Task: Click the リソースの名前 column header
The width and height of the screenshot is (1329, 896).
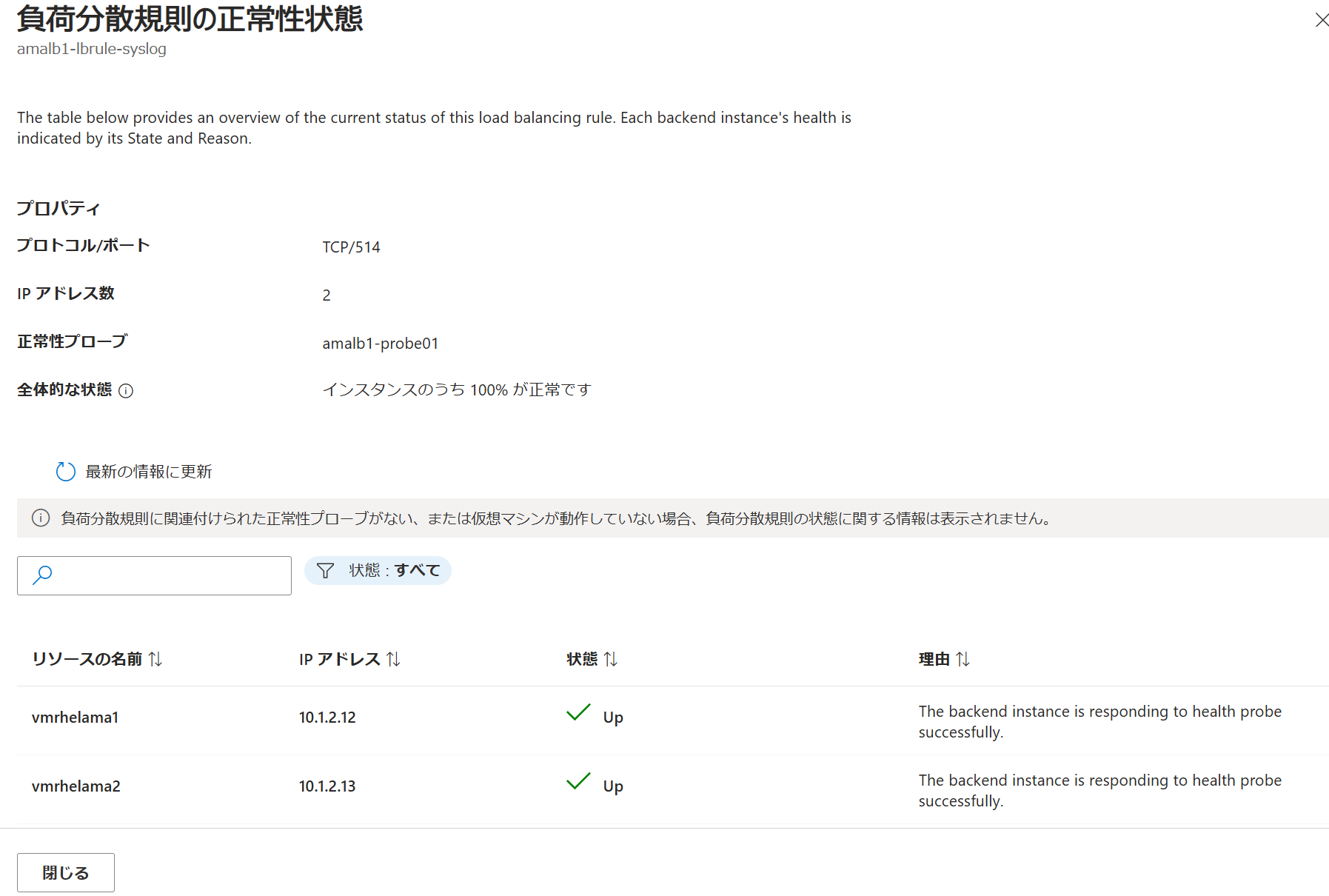Action: [x=87, y=659]
